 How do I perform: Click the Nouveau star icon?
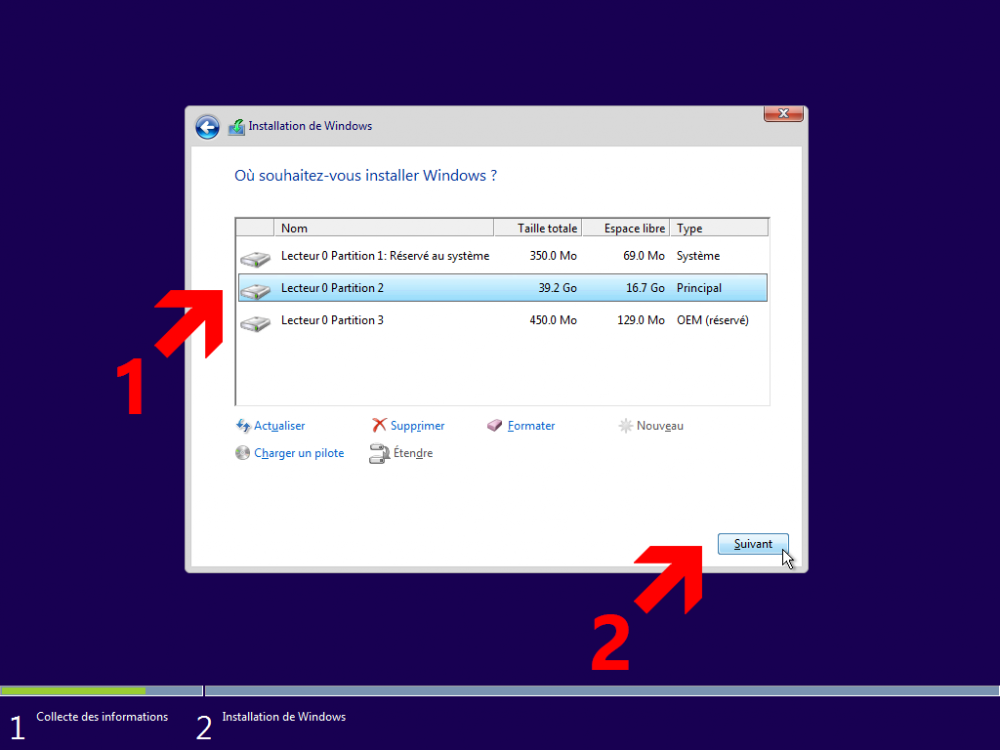626,425
